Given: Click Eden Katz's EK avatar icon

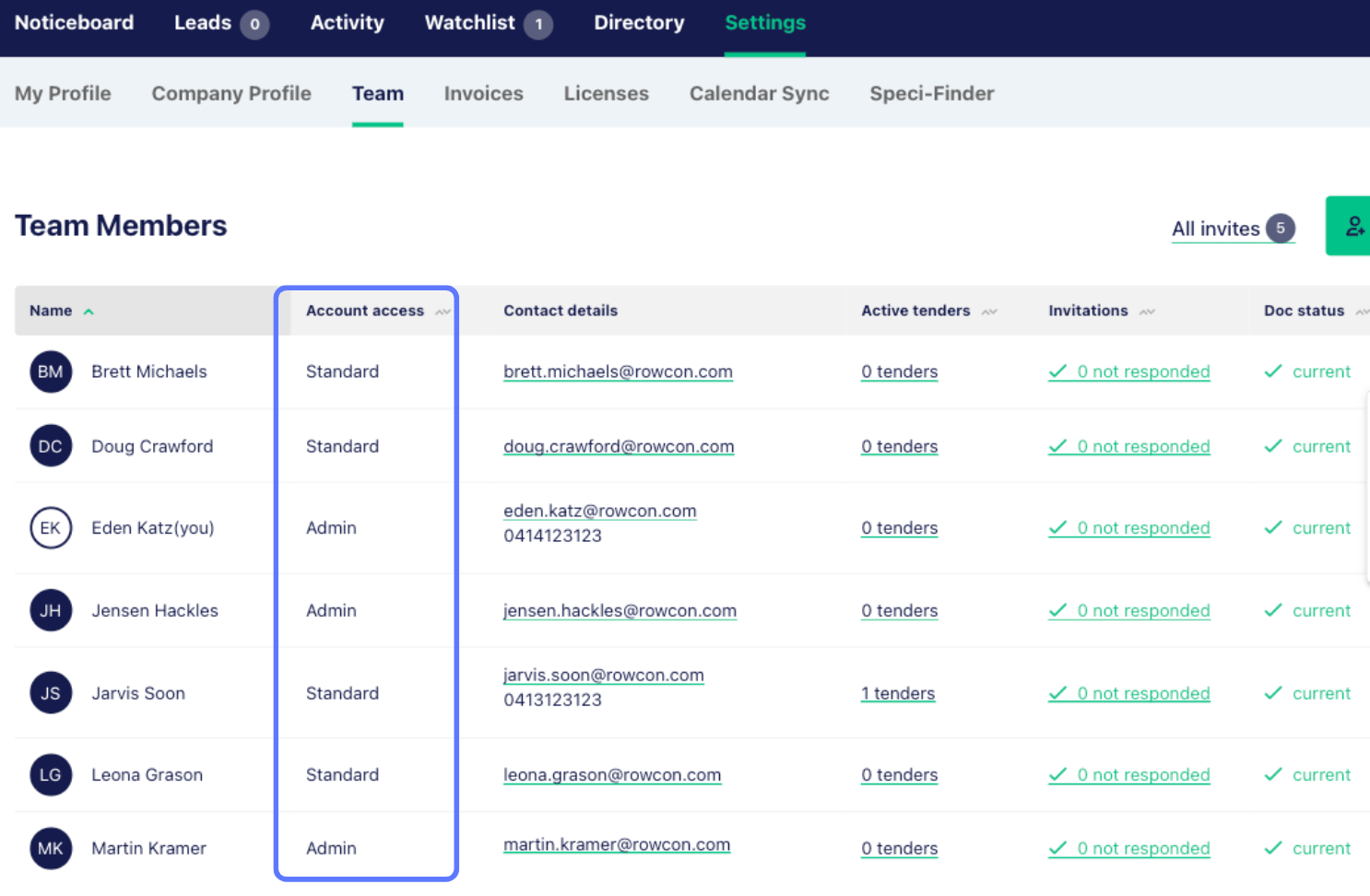Looking at the screenshot, I should point(51,528).
